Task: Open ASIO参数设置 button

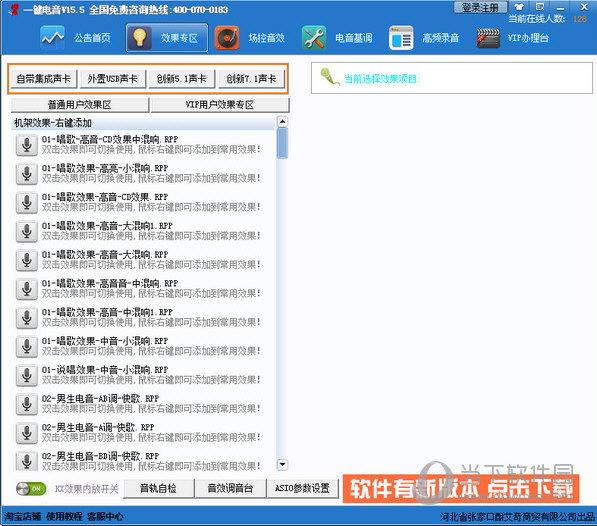Action: pos(302,488)
